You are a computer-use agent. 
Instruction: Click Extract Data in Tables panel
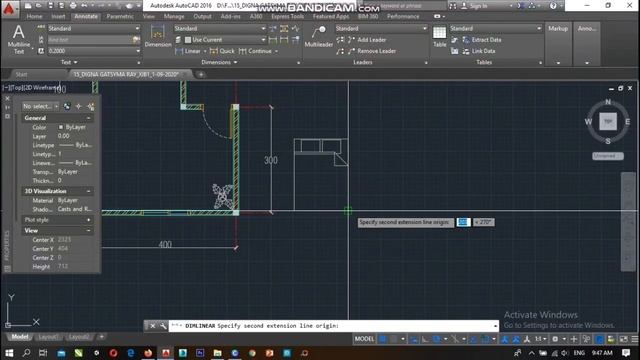[x=482, y=40]
